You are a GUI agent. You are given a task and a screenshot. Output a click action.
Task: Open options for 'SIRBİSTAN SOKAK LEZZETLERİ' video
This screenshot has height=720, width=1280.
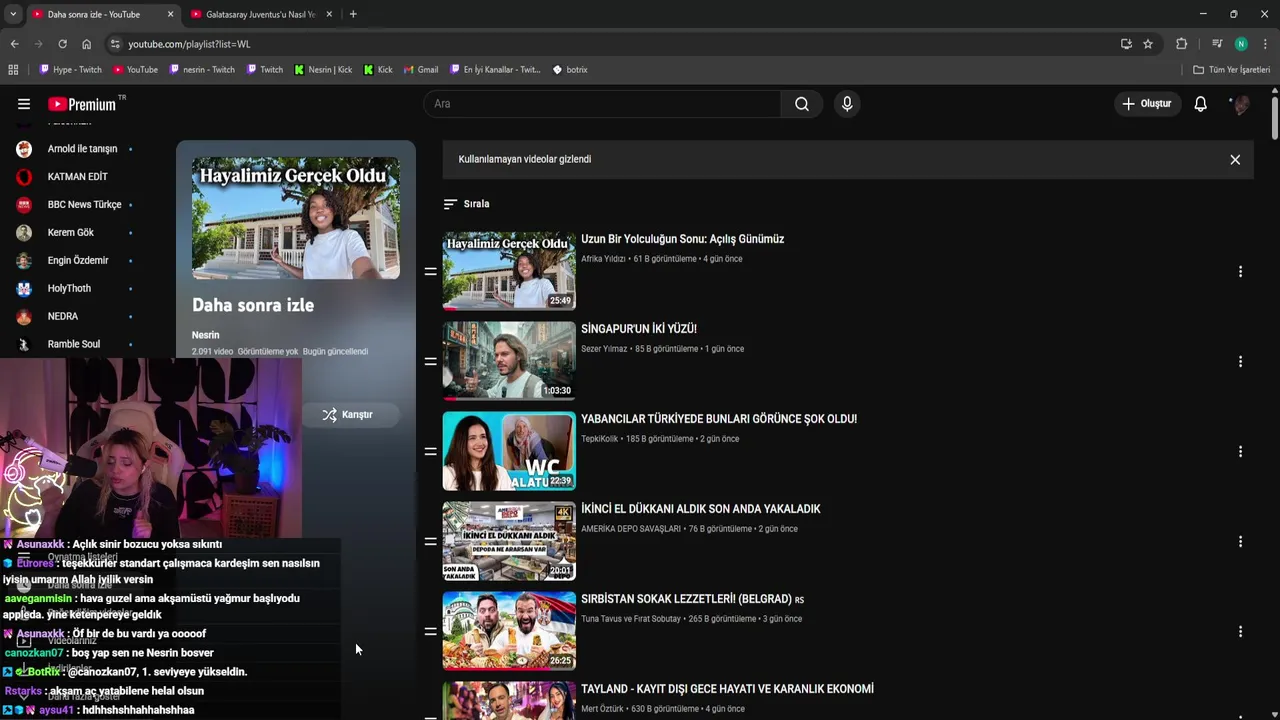coord(1240,632)
